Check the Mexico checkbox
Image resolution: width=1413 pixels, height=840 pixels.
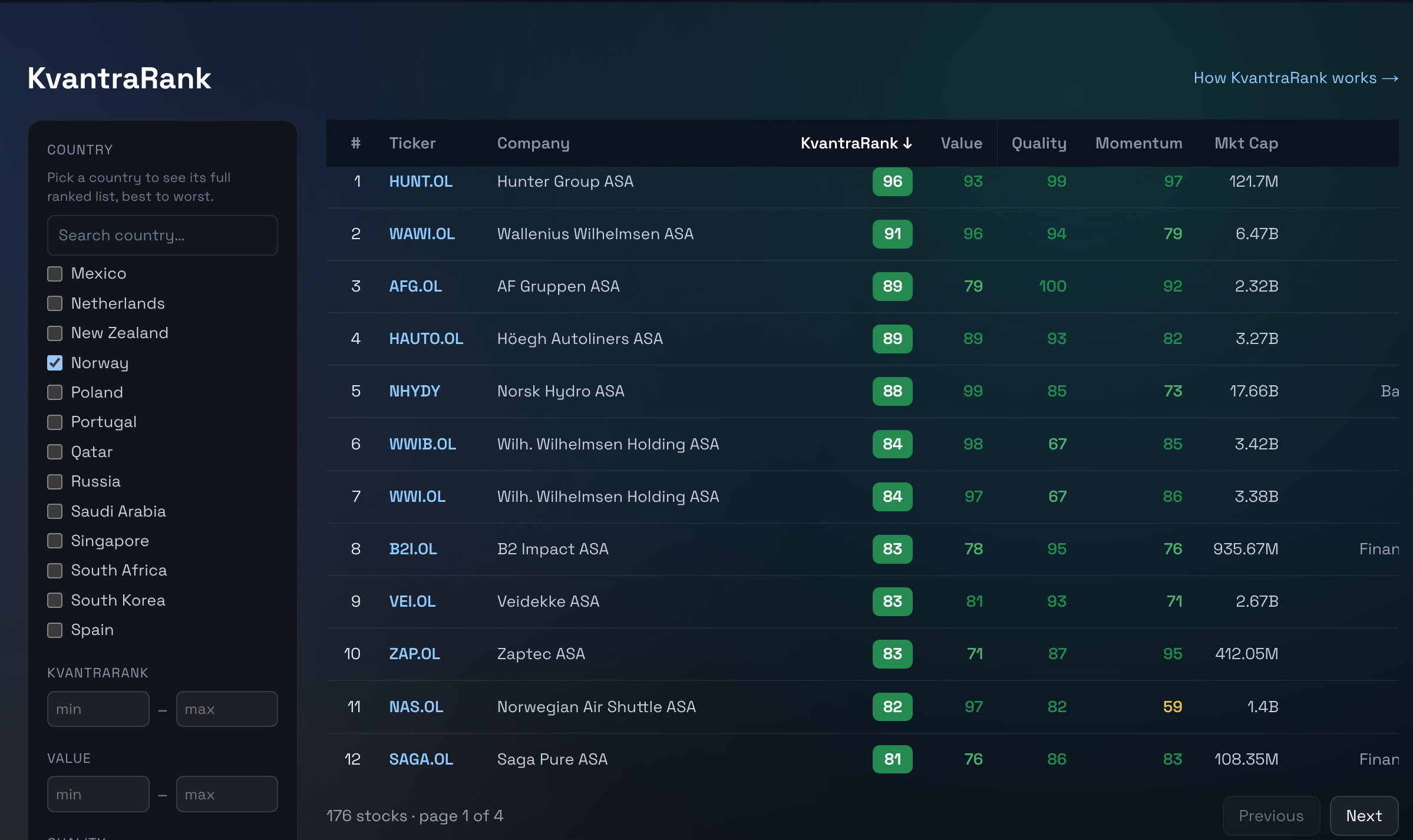pyautogui.click(x=55, y=273)
